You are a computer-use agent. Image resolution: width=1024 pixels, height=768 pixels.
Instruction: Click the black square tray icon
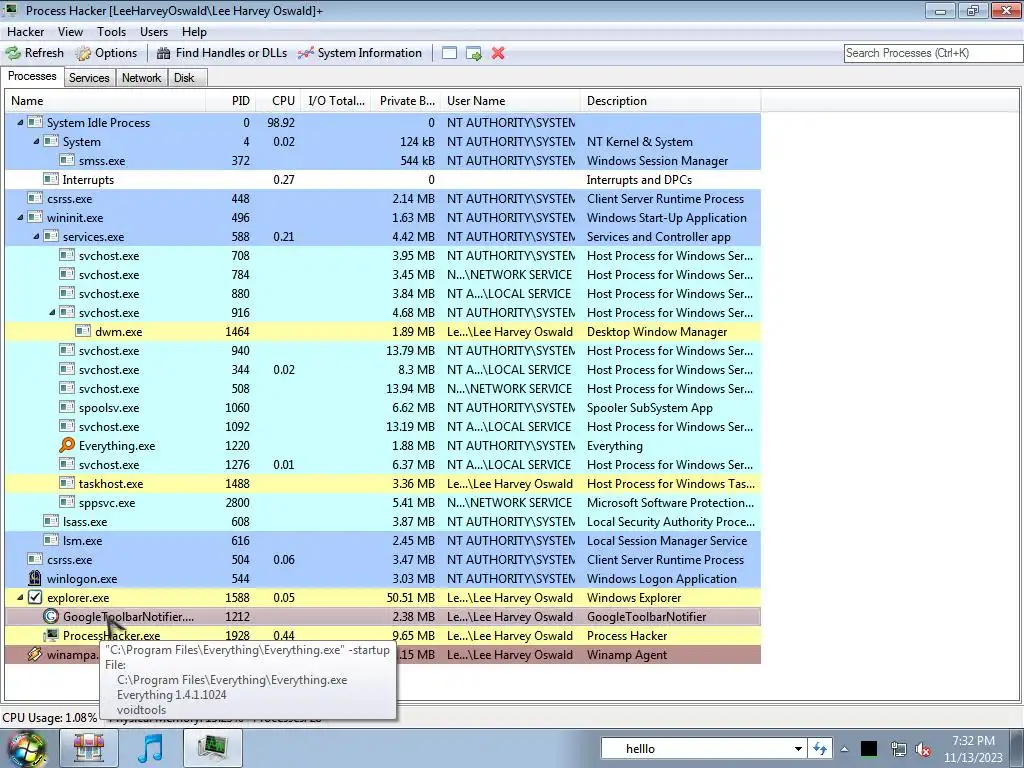tap(869, 749)
